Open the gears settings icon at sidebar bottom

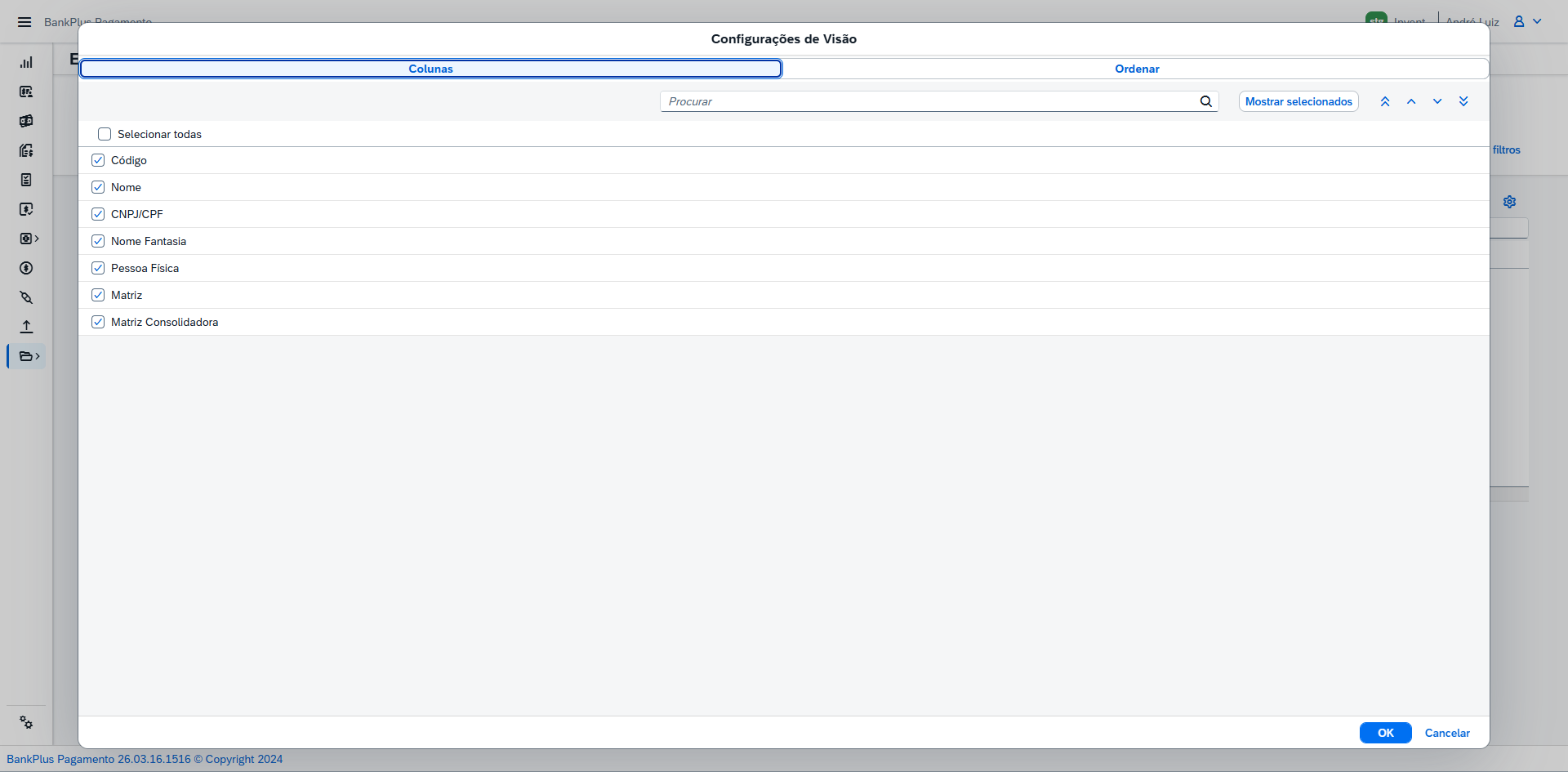[x=26, y=723]
